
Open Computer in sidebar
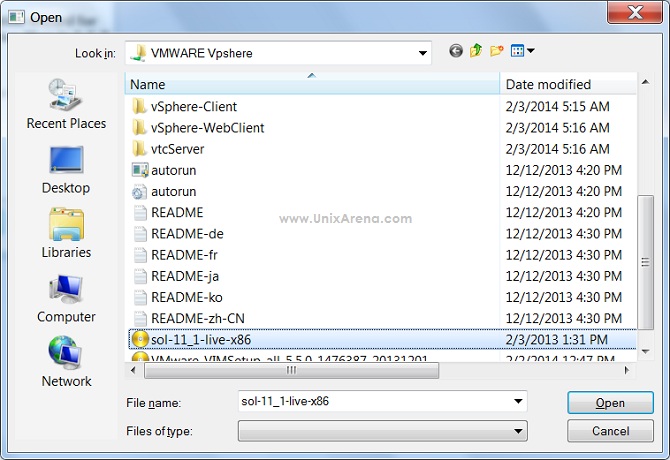[66, 299]
